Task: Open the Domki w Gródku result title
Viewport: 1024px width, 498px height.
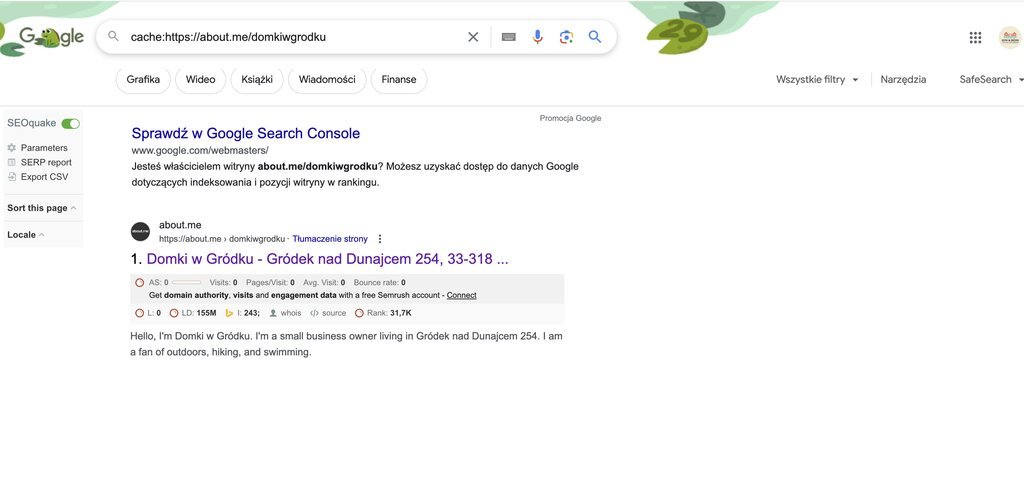Action: (327, 259)
